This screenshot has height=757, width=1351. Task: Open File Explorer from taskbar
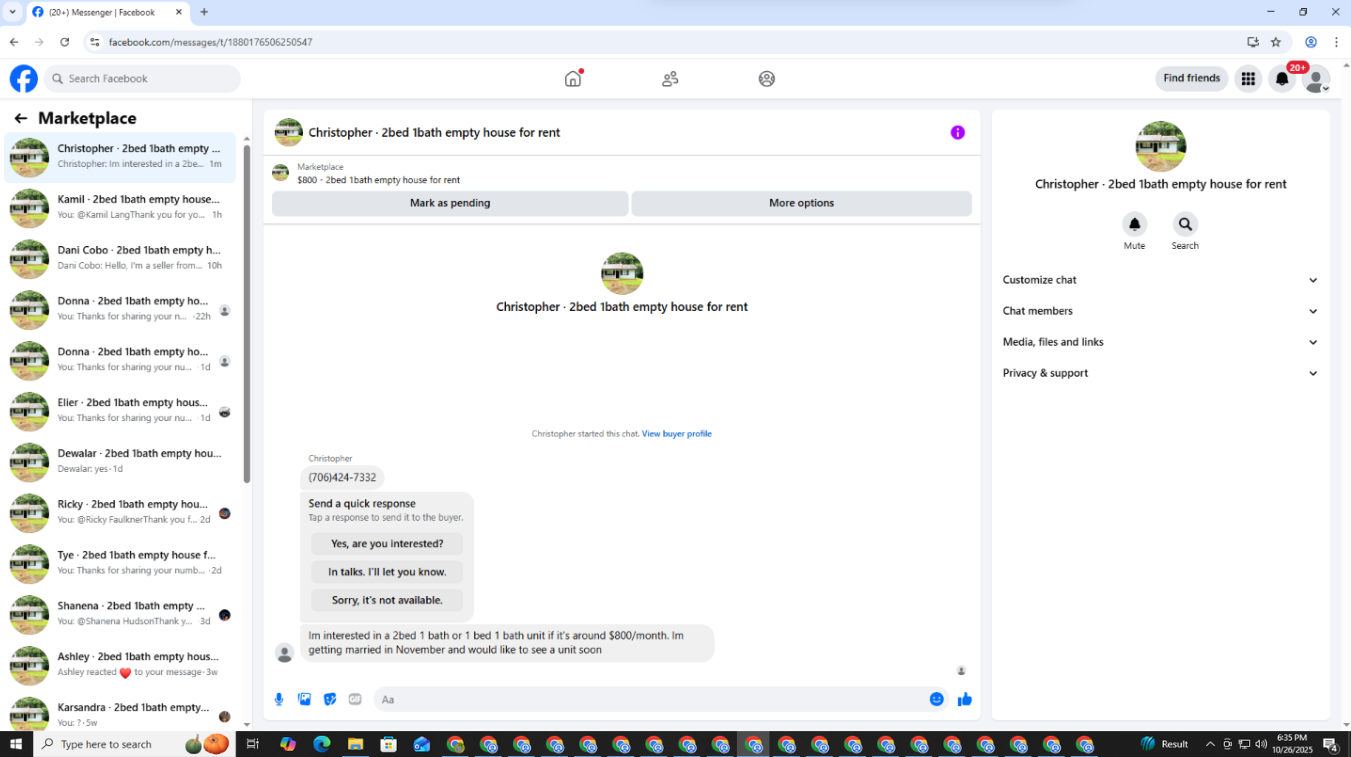pos(355,744)
